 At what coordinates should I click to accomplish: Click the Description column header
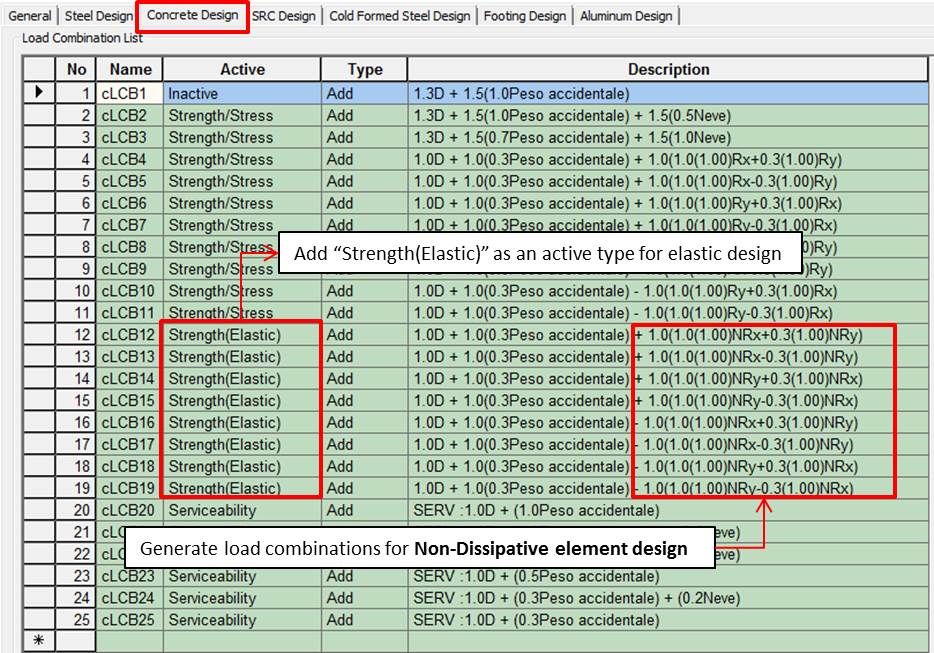pos(668,68)
